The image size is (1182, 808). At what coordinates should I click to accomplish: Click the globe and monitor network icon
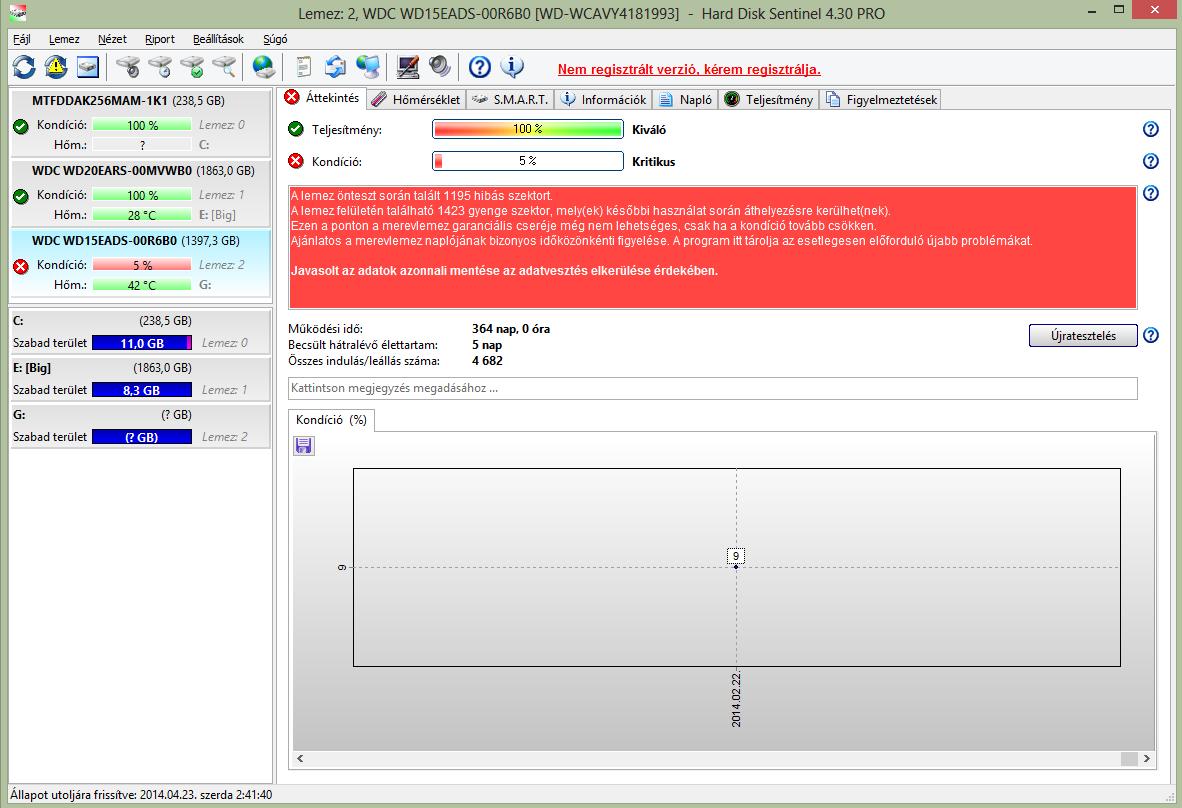pyautogui.click(x=368, y=67)
